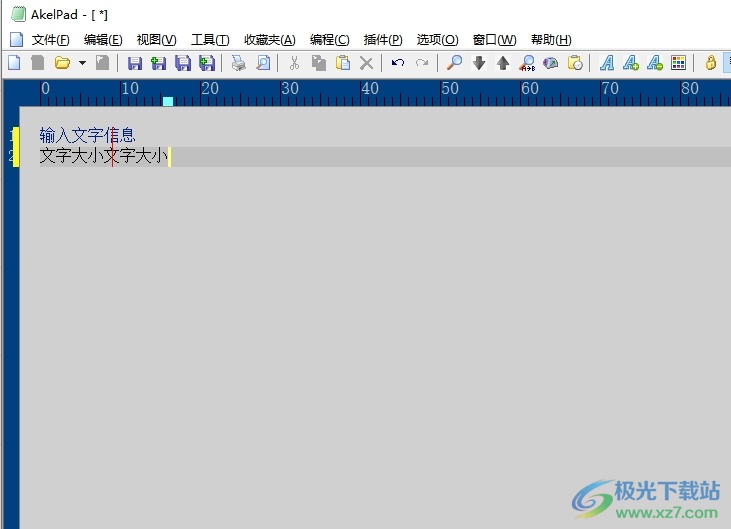Image resolution: width=731 pixels, height=529 pixels.
Task: Open print preview icon
Action: [x=263, y=63]
